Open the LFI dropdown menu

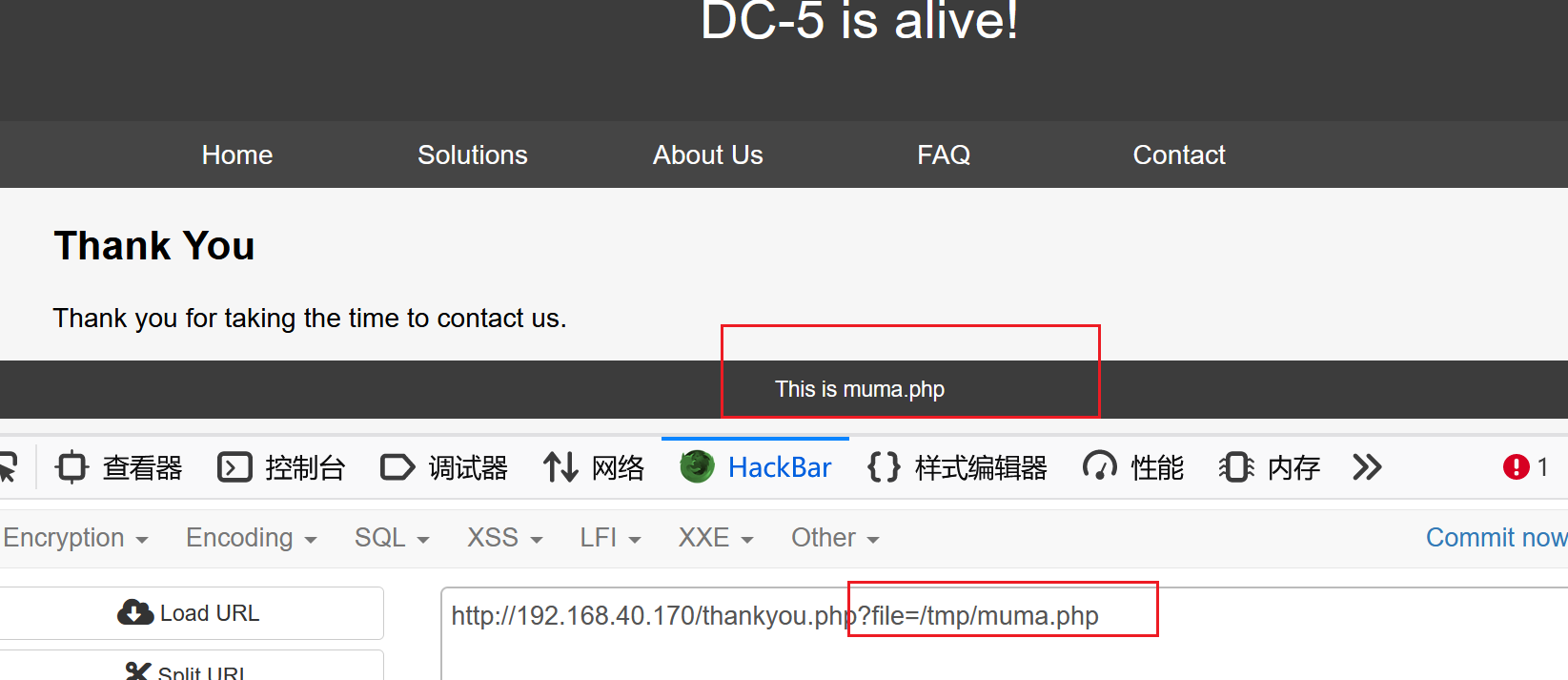click(610, 538)
